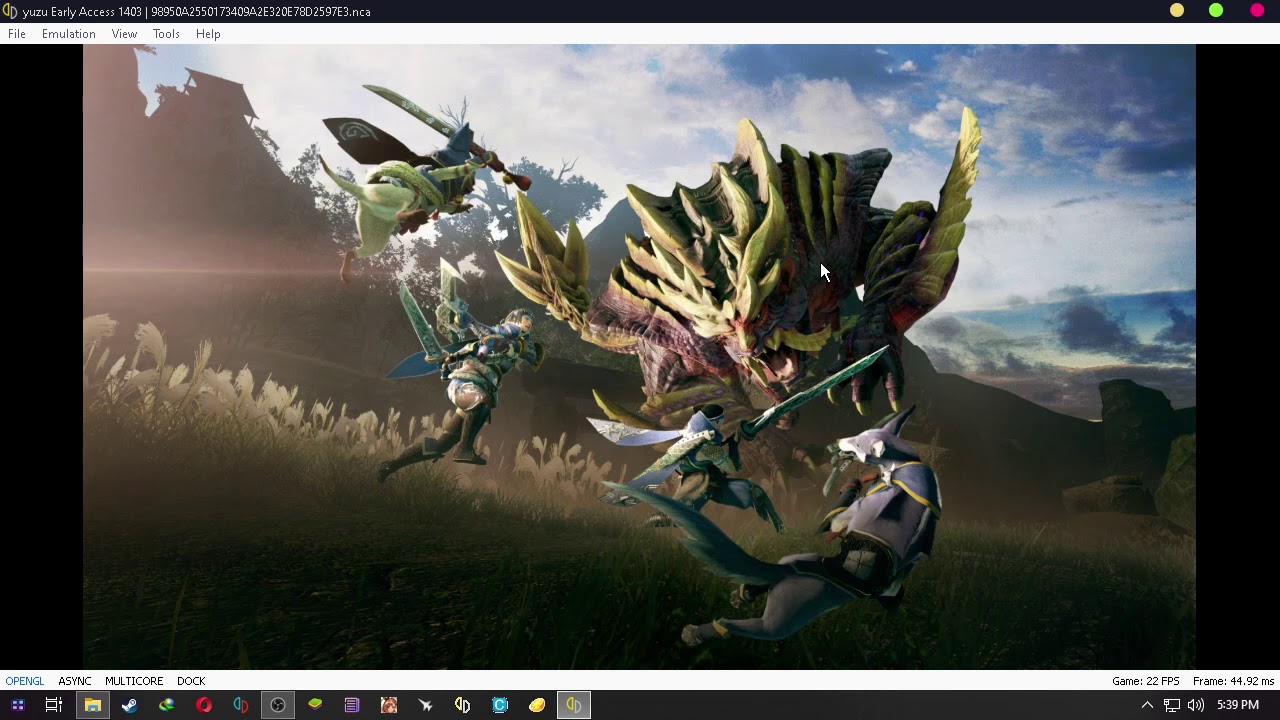Open File Explorer from the taskbar

92,705
